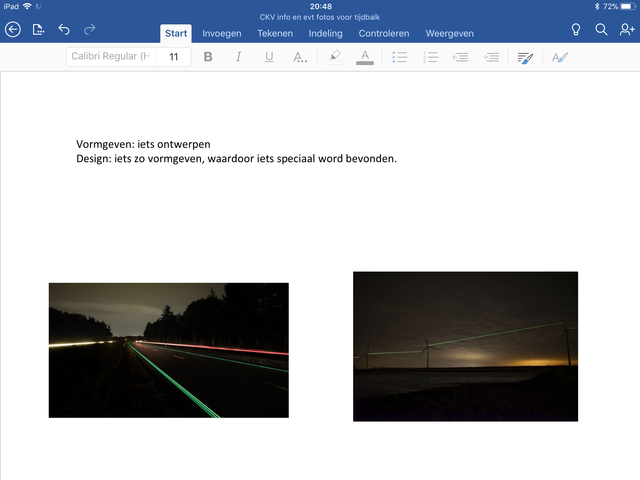This screenshot has width=640, height=480.
Task: Open the Calibri font name box
Action: point(111,56)
